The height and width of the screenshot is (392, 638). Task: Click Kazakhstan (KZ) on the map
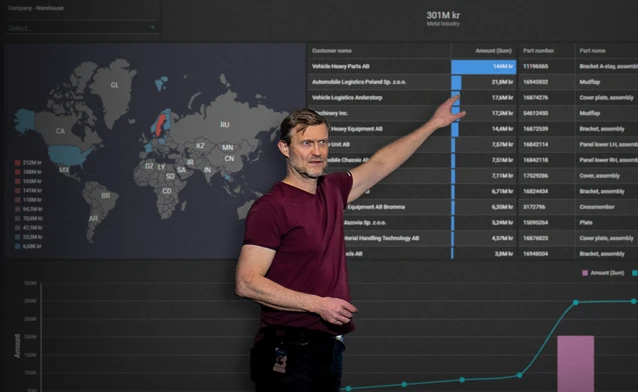(x=200, y=146)
